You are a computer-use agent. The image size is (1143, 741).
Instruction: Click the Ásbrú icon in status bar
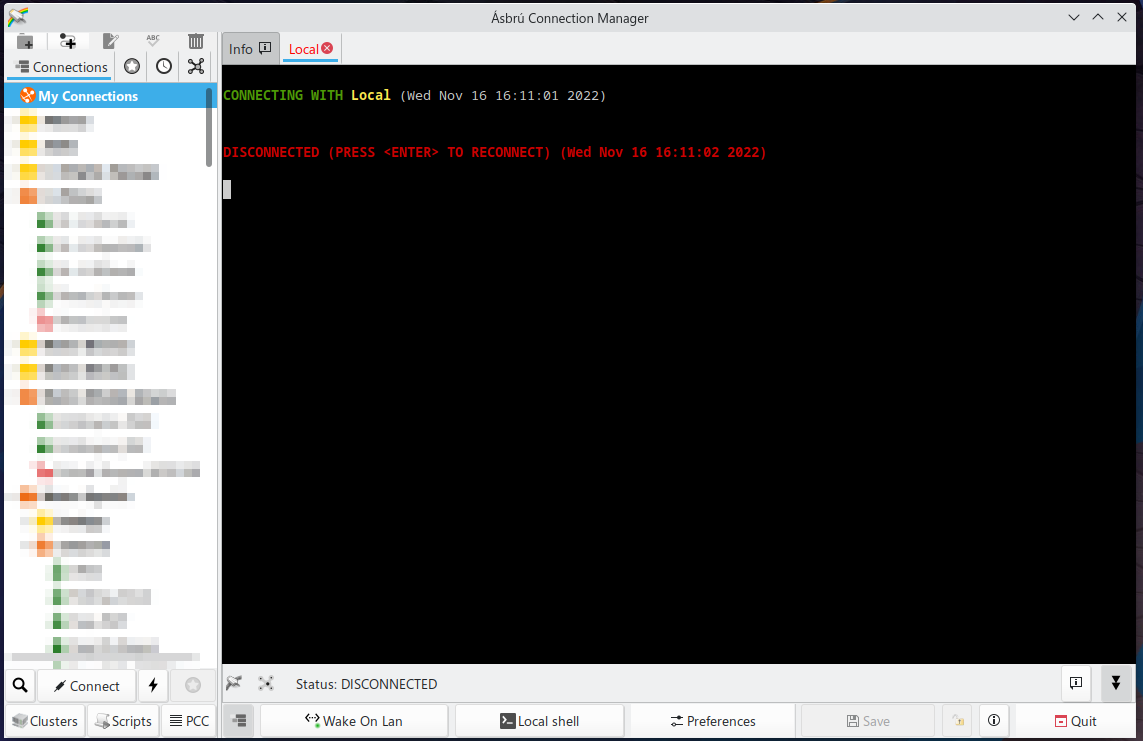point(234,683)
